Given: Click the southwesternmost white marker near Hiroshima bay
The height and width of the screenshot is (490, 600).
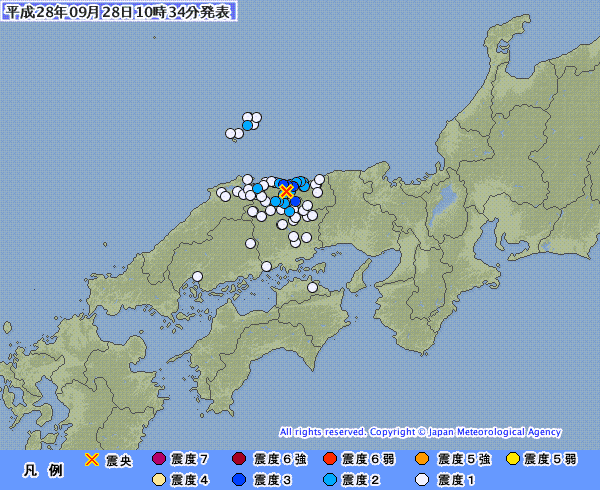Looking at the screenshot, I should [x=197, y=276].
